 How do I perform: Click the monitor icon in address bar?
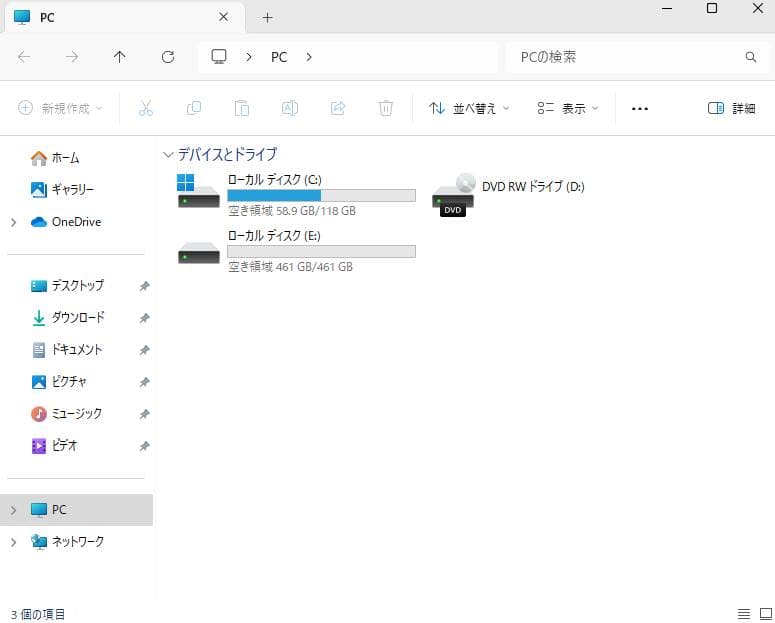click(x=219, y=56)
